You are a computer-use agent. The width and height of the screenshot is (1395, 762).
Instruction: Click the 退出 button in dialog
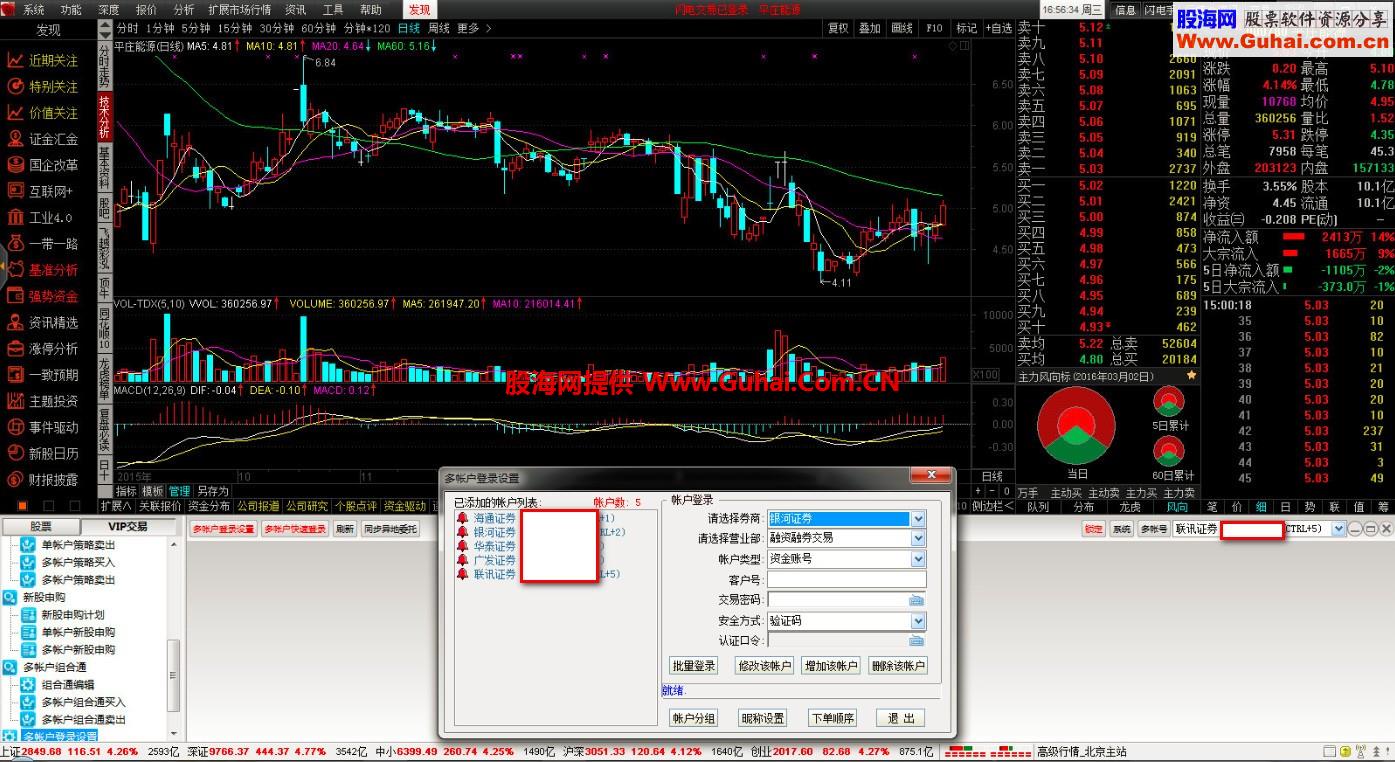[x=901, y=718]
